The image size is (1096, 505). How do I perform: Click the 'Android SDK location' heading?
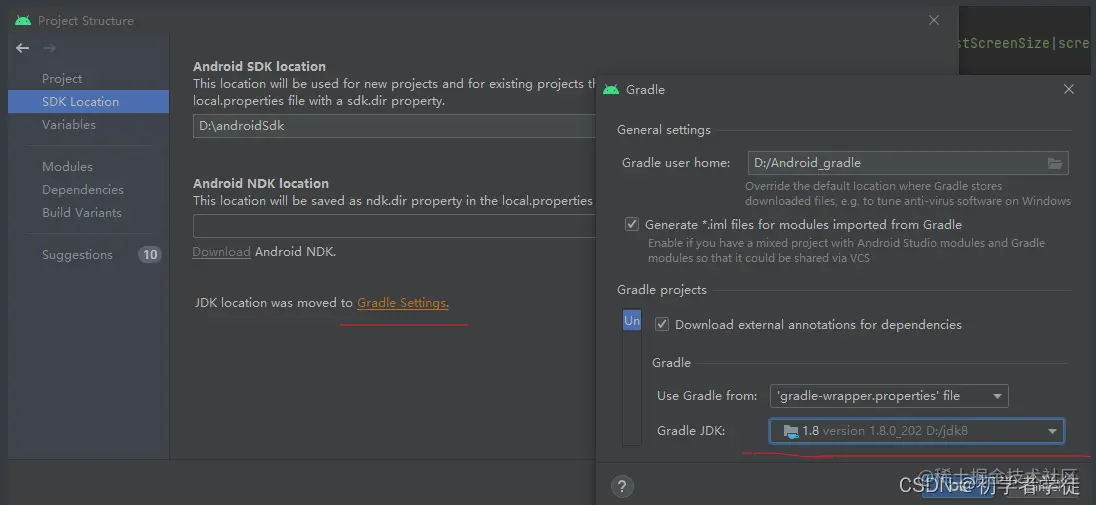tap(259, 66)
